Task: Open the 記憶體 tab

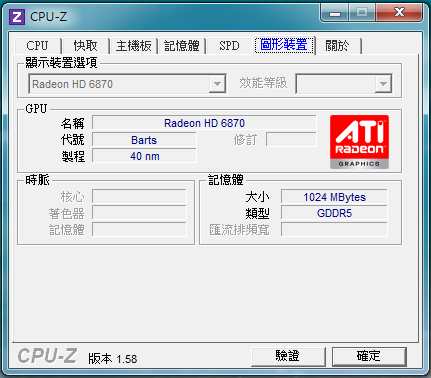Action: click(x=182, y=46)
